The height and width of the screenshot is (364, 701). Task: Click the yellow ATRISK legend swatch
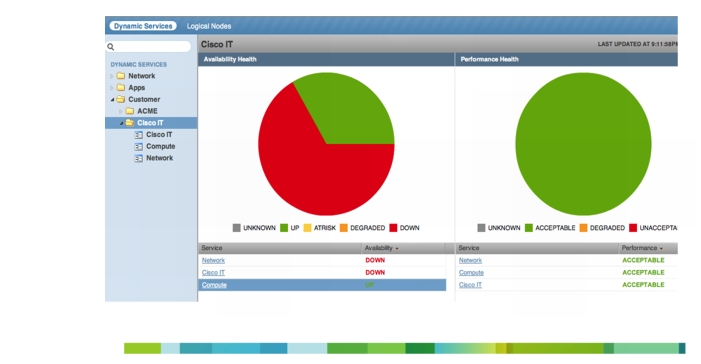[x=307, y=228]
